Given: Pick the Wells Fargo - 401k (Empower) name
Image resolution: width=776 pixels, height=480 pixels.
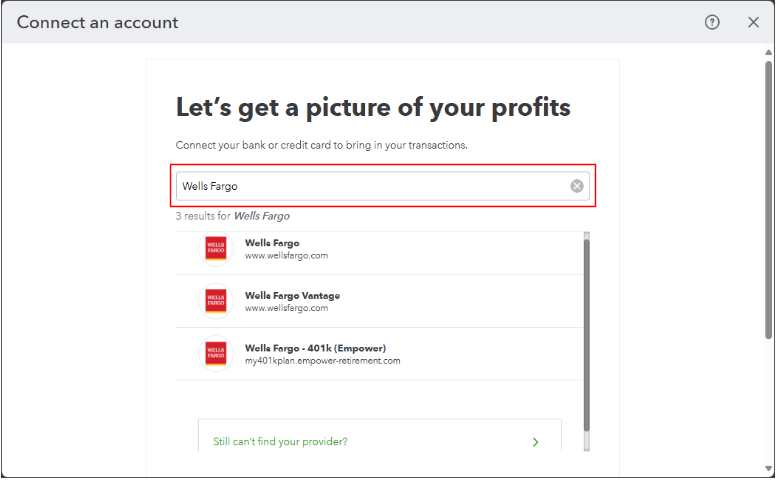Looking at the screenshot, I should click(x=310, y=347).
